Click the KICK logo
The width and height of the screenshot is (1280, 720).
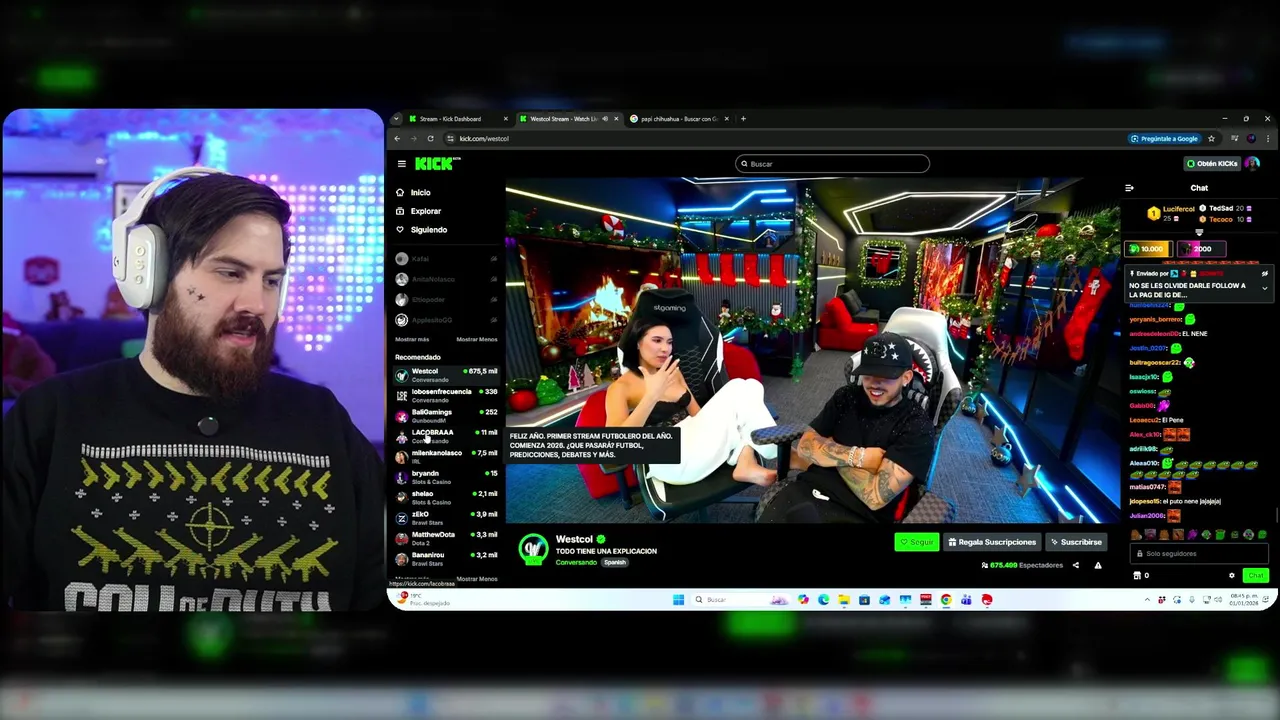(437, 164)
